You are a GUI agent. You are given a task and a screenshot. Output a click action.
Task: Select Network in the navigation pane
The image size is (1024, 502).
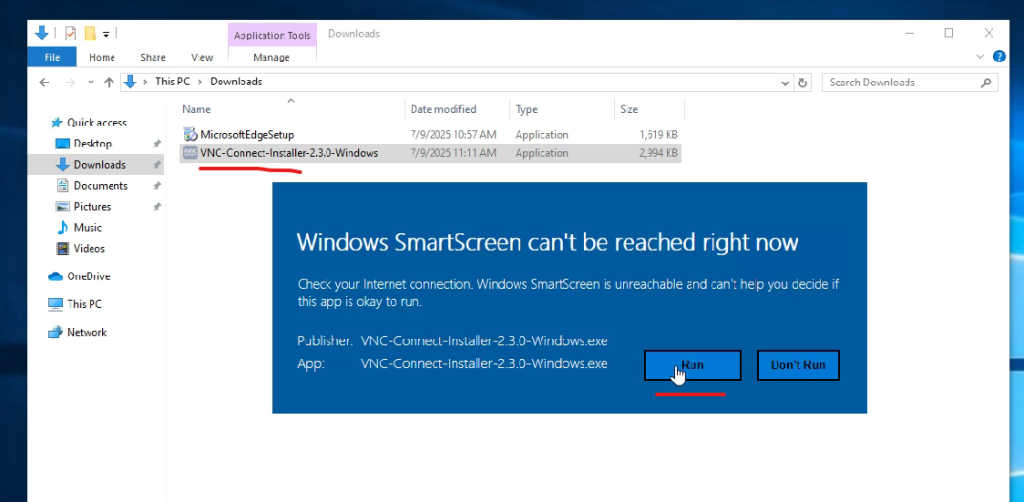pos(87,332)
